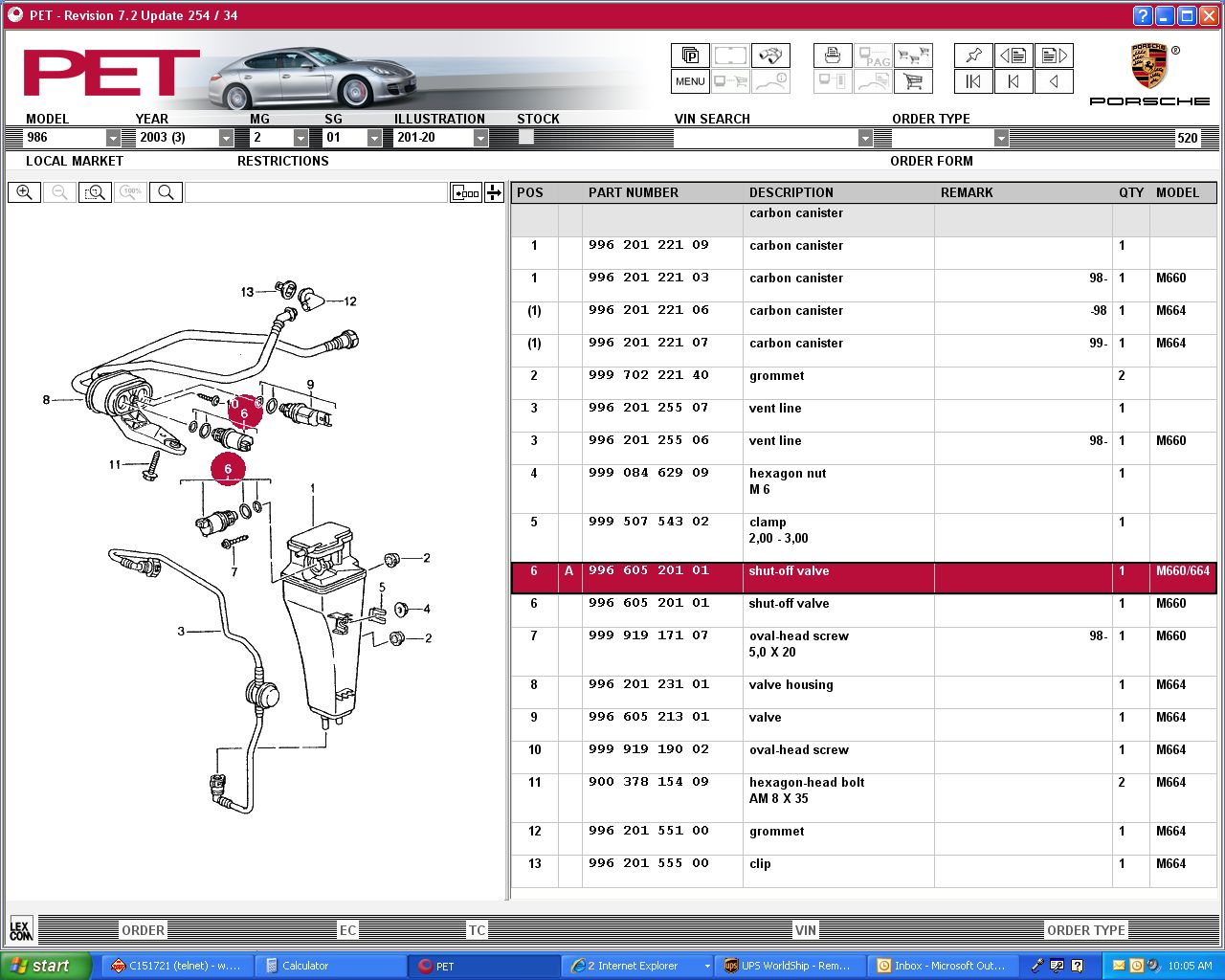Select the VIN tab in the footer

(x=806, y=930)
